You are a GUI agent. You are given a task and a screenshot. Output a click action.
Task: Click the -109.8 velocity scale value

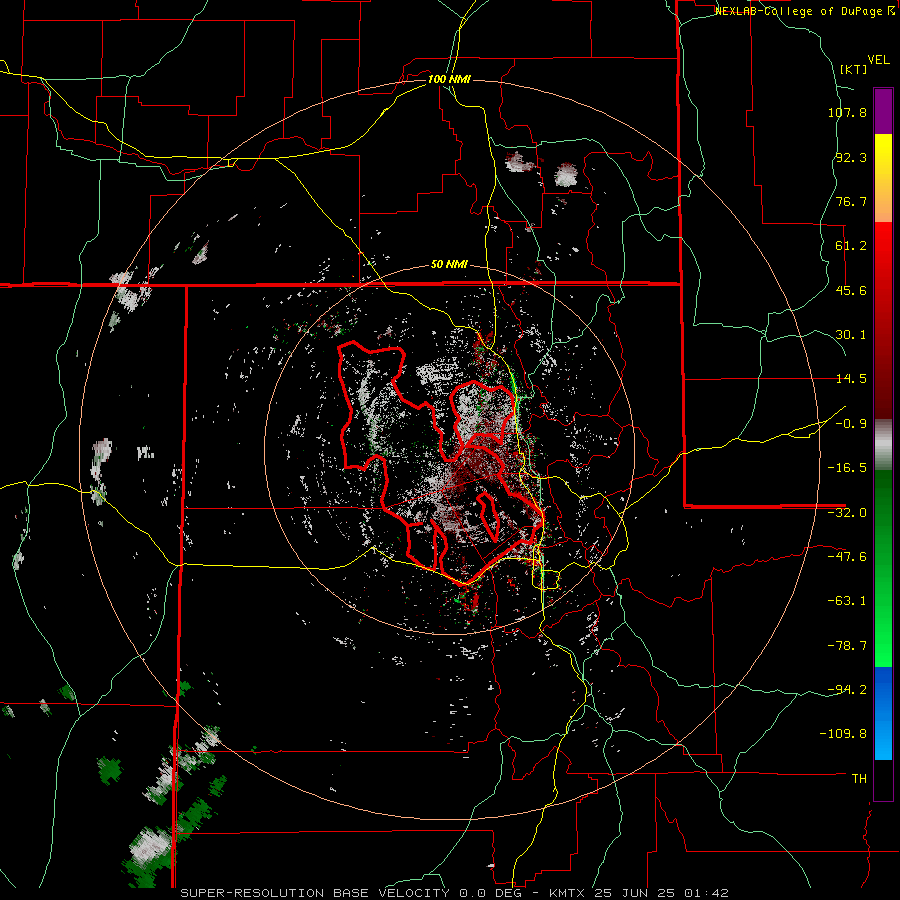844,734
